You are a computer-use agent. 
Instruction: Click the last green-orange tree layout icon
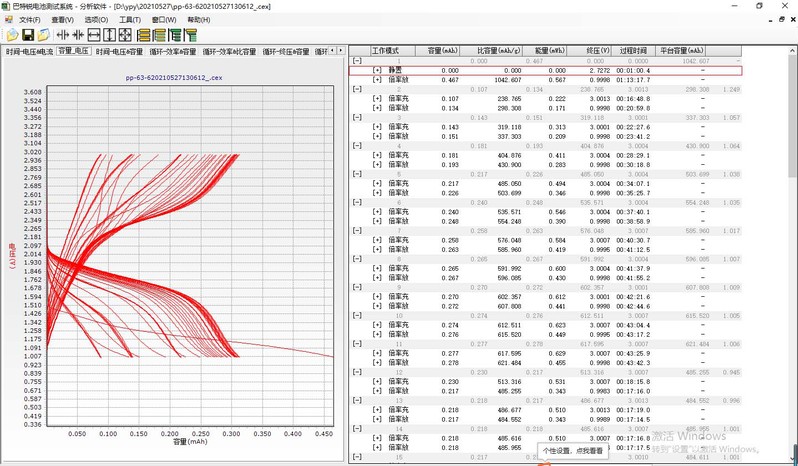[x=190, y=35]
